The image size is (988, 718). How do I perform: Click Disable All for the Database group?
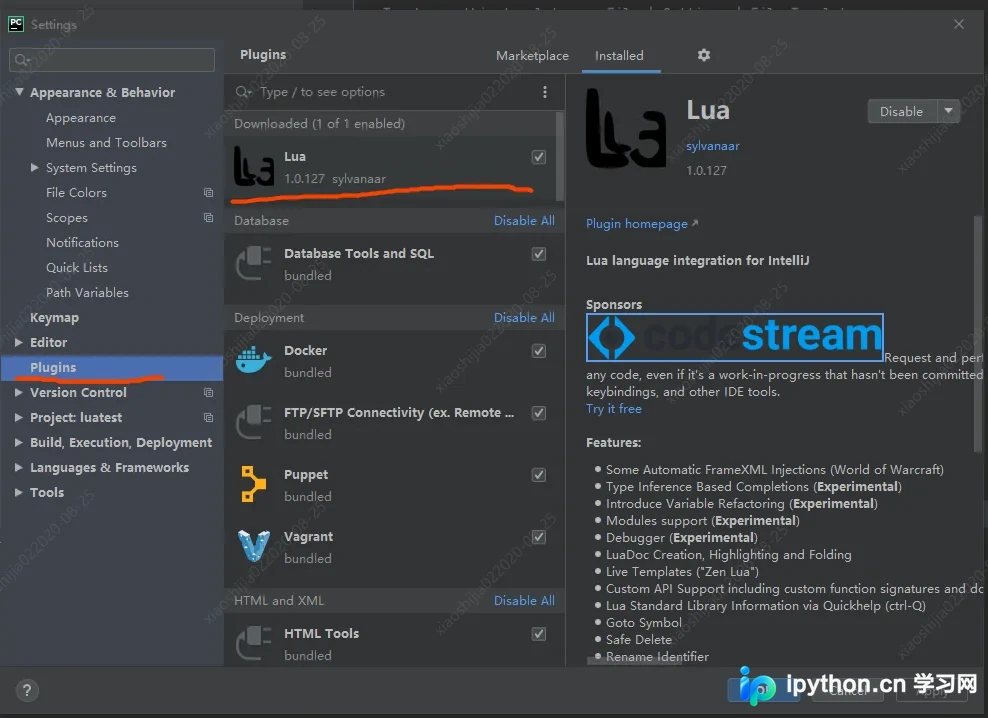click(524, 221)
